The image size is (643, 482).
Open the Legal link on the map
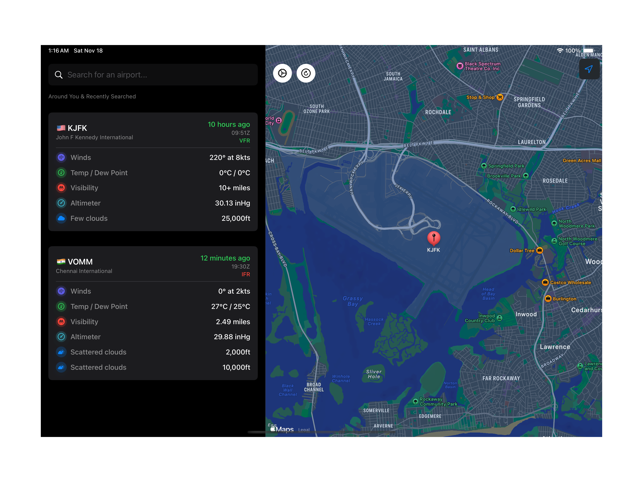304,430
